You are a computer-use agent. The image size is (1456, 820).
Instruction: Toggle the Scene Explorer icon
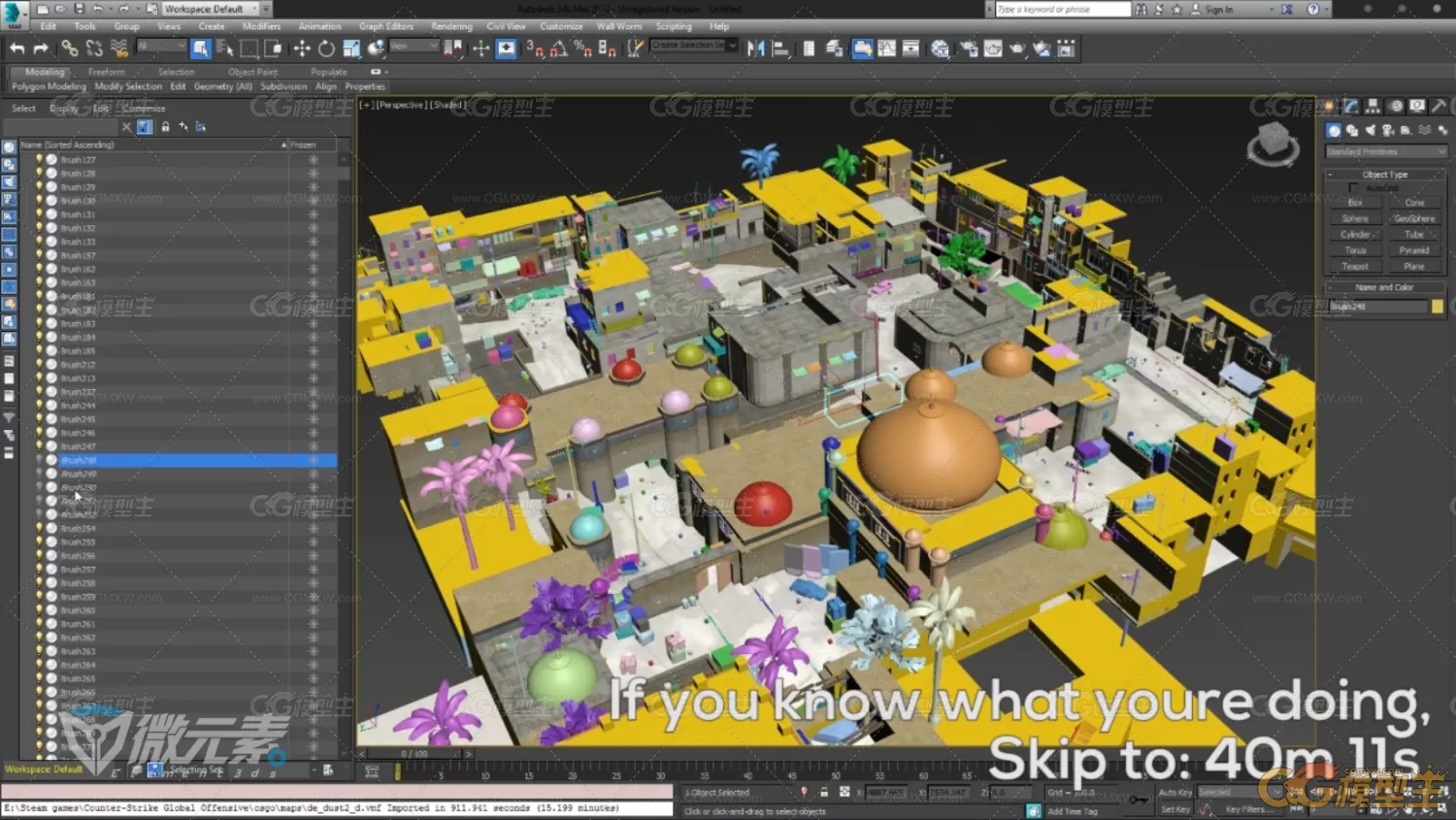(809, 49)
